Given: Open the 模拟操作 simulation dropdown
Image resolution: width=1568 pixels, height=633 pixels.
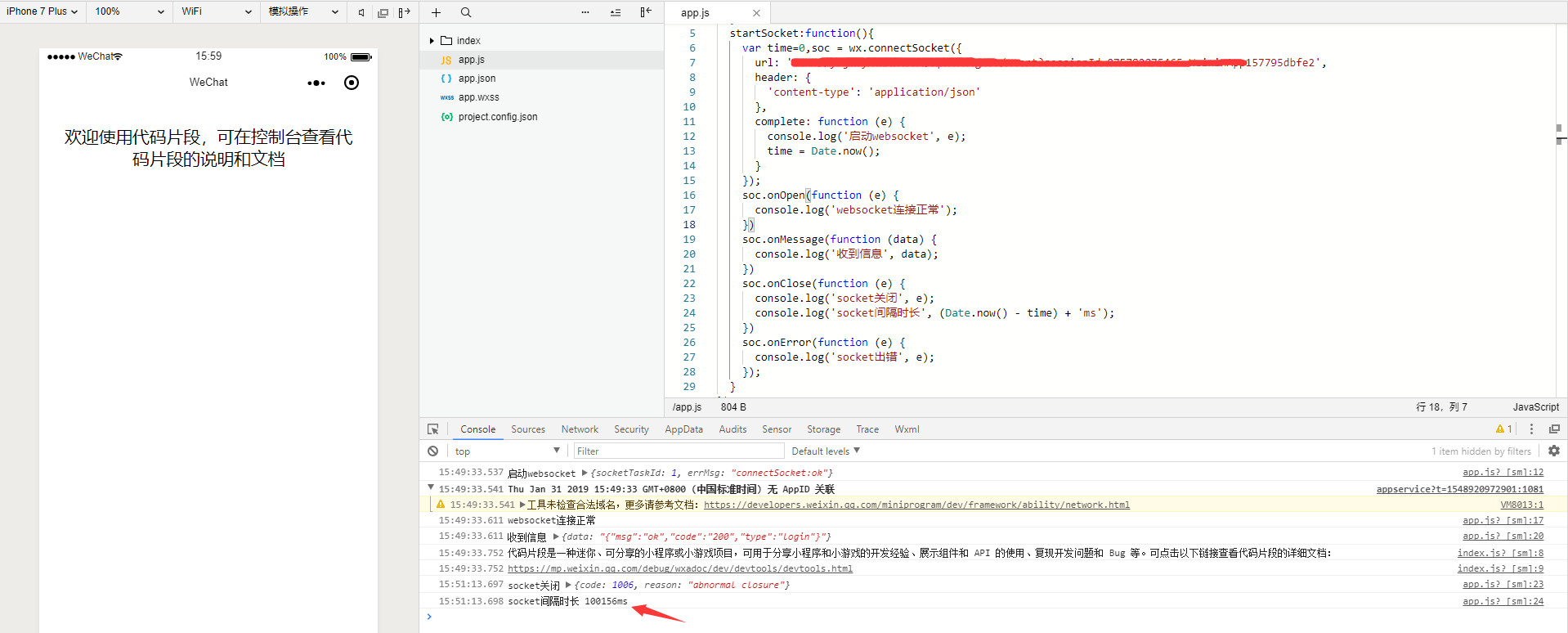Looking at the screenshot, I should tap(302, 11).
